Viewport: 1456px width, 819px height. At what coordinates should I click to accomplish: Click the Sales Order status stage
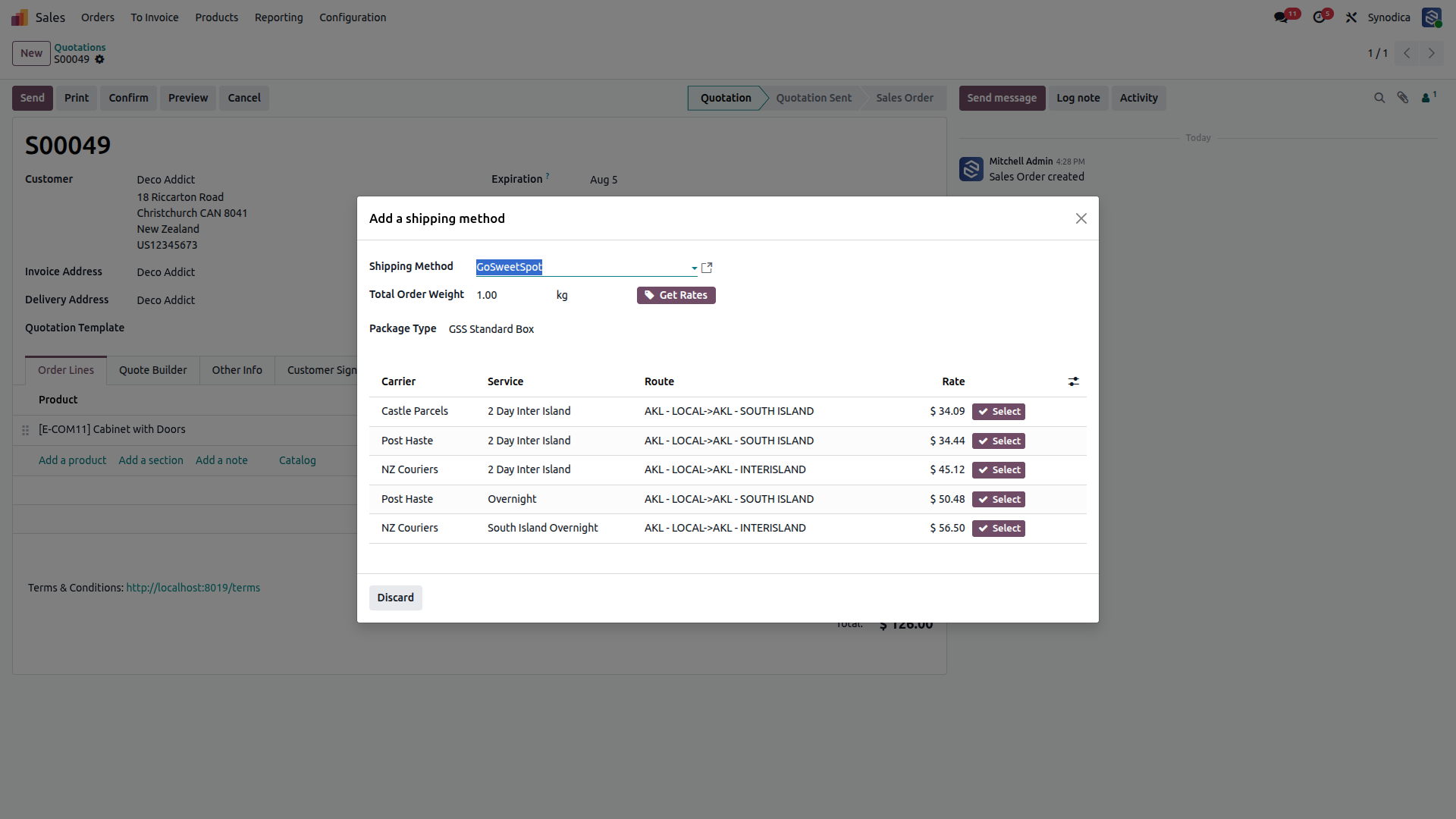tap(905, 98)
